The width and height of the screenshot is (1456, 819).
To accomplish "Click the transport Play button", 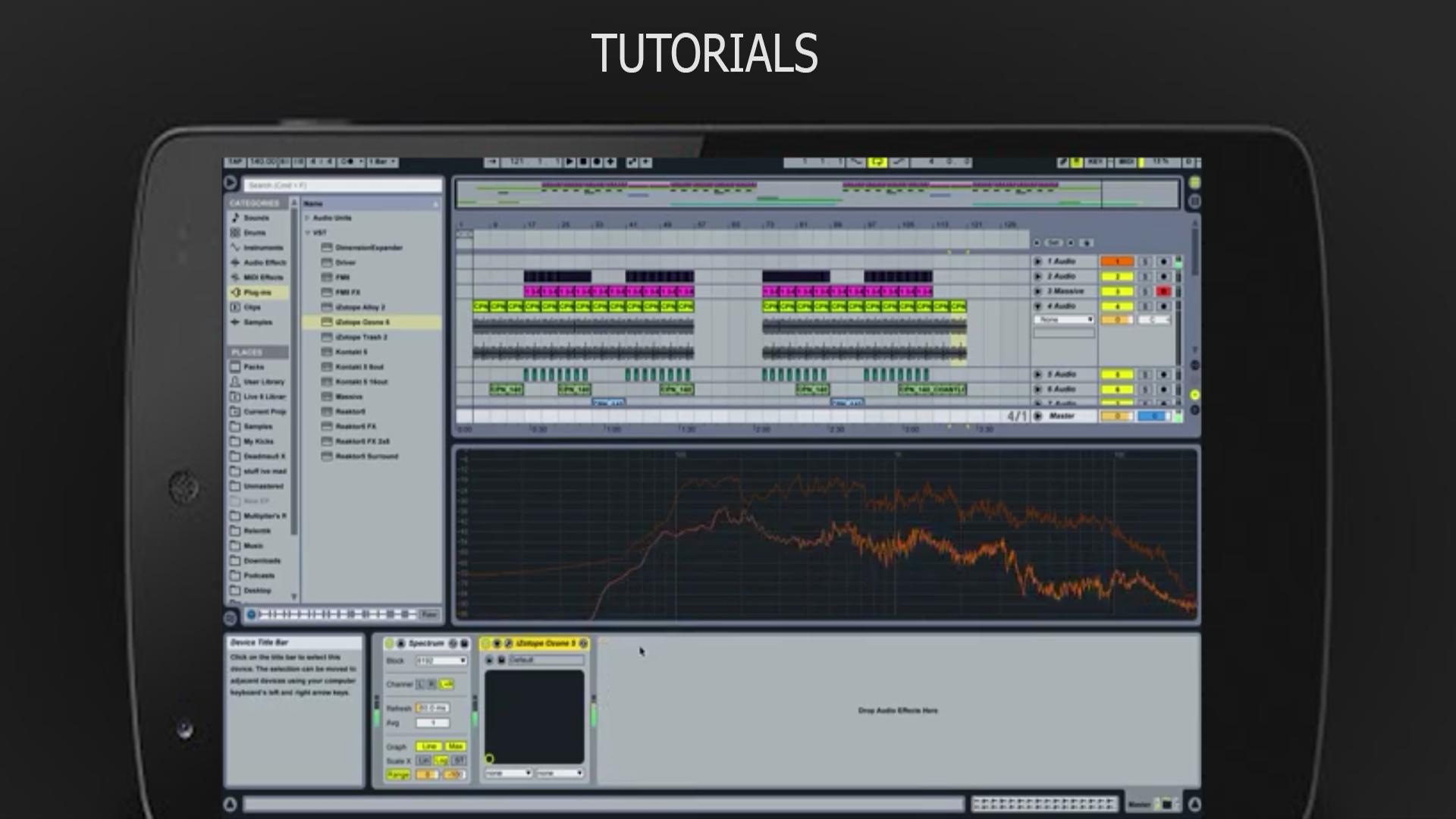I will click(570, 162).
